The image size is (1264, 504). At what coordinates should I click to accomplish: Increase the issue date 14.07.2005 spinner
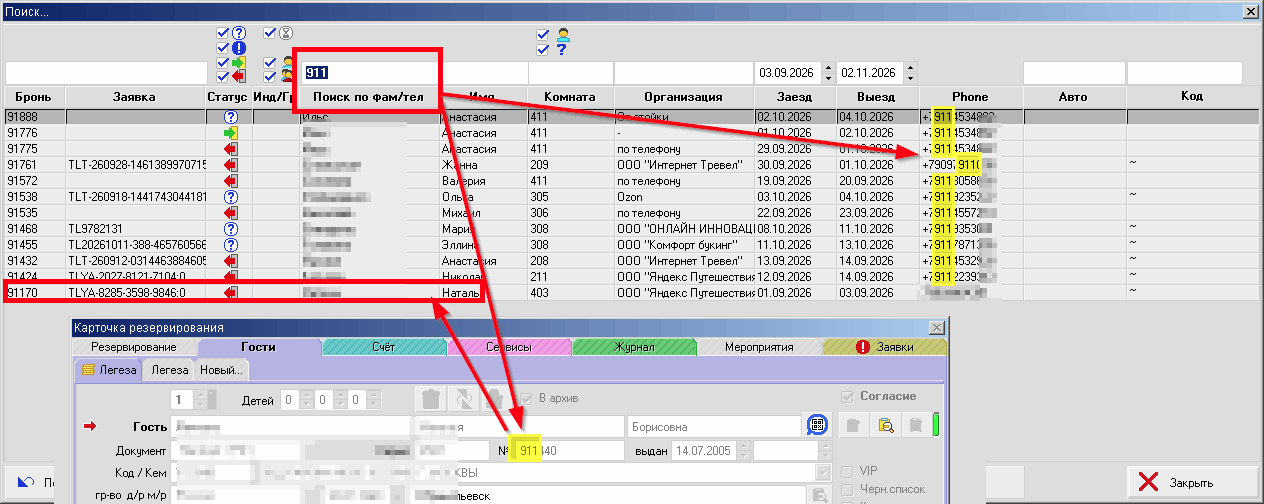tap(745, 446)
